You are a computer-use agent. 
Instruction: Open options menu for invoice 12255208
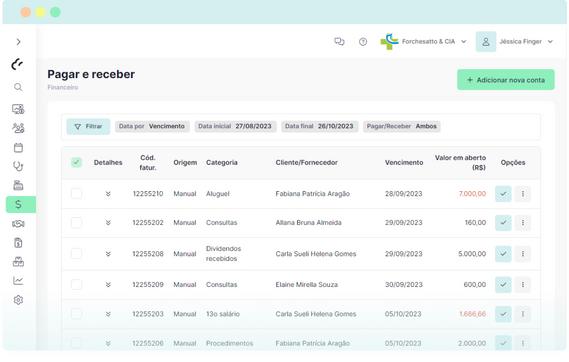(523, 254)
